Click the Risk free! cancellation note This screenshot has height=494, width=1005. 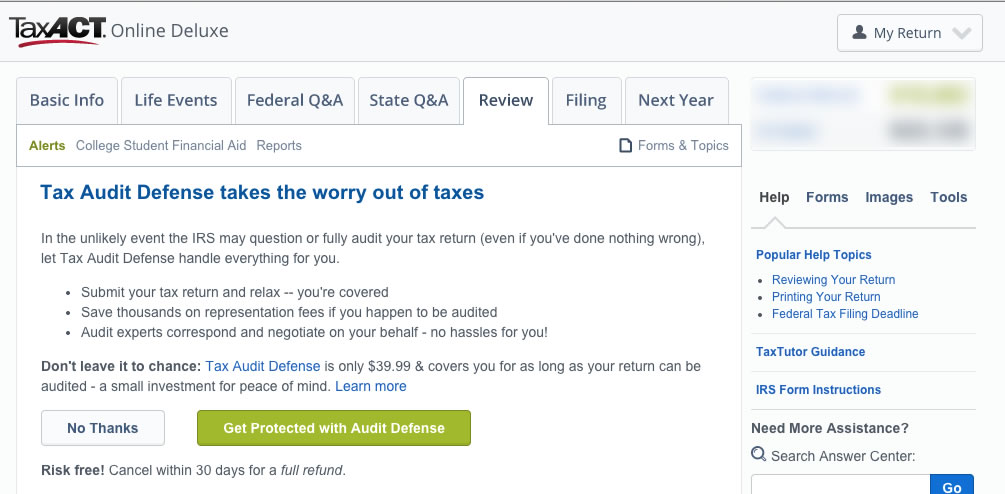(x=194, y=470)
